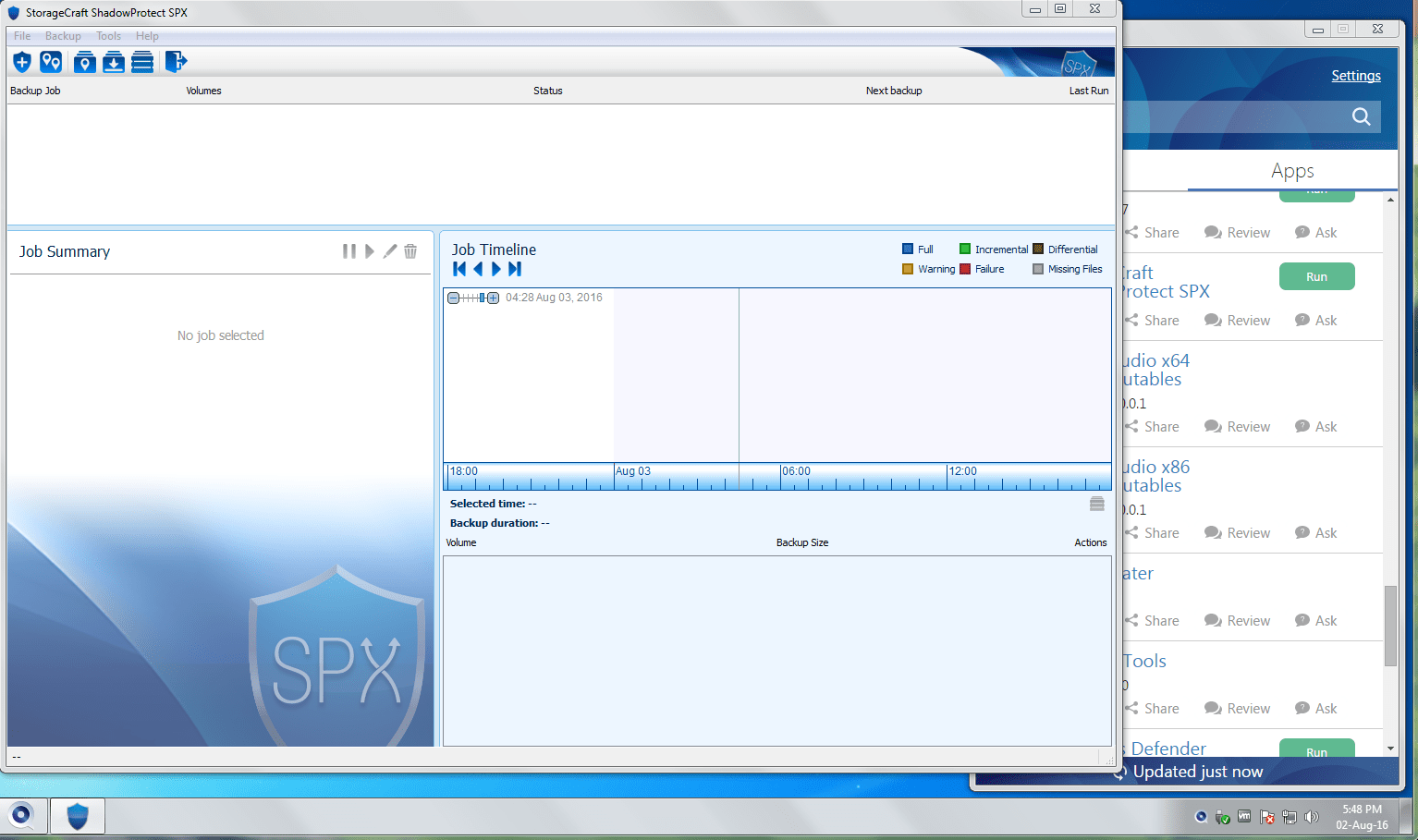Edit the job with the pencil icon

point(390,250)
